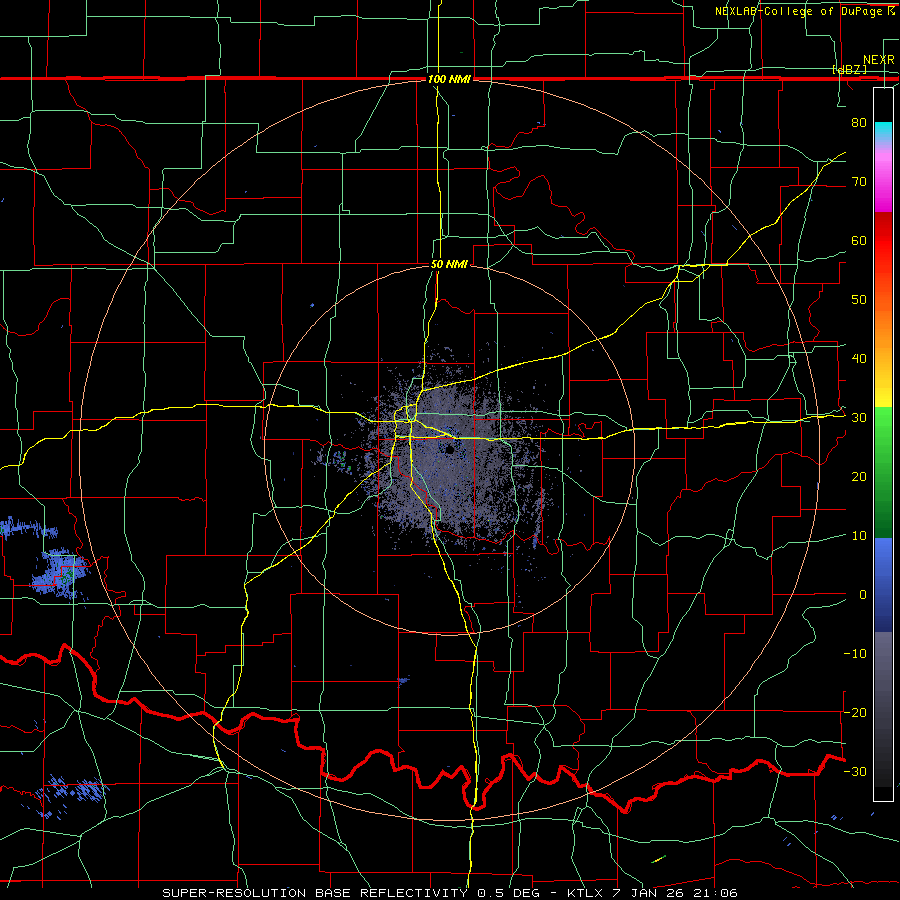Click the NEXR label above the color scale
This screenshot has height=900, width=900.
point(878,60)
